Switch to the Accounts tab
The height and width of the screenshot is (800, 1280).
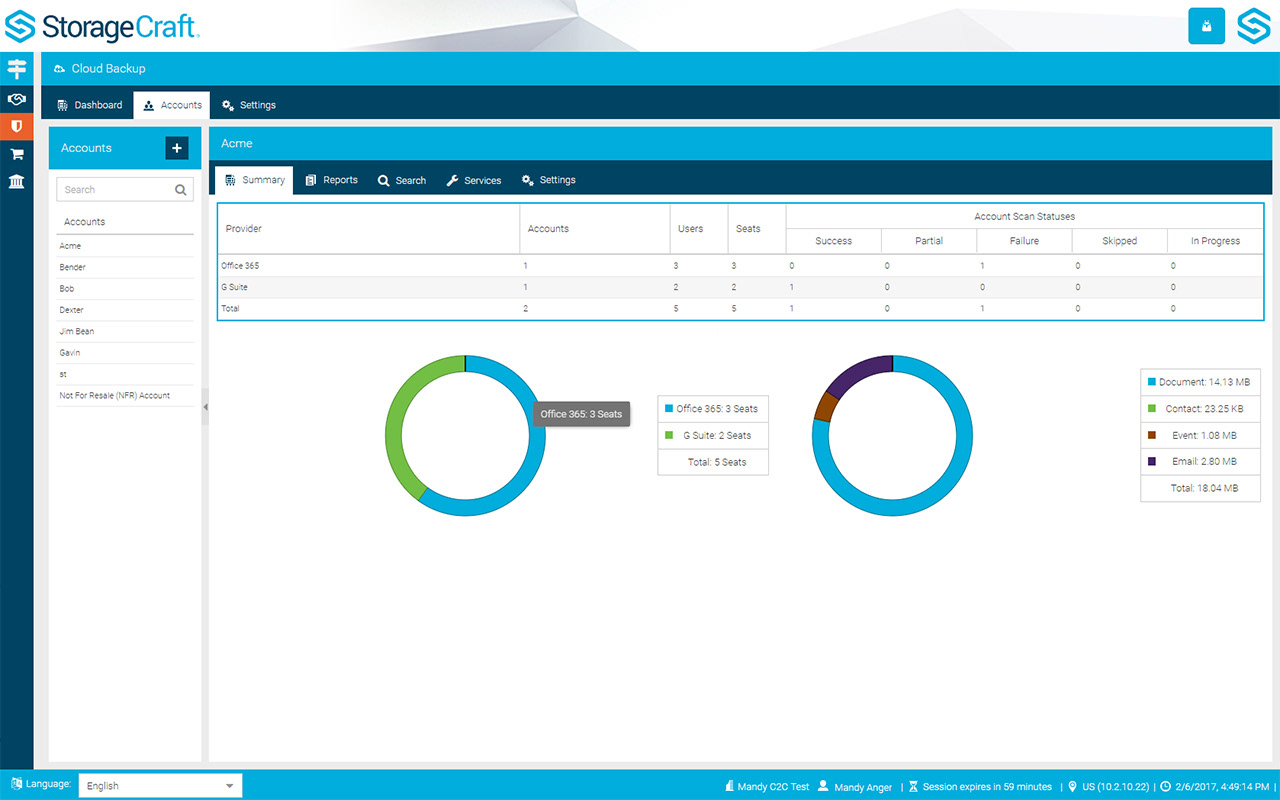(172, 105)
